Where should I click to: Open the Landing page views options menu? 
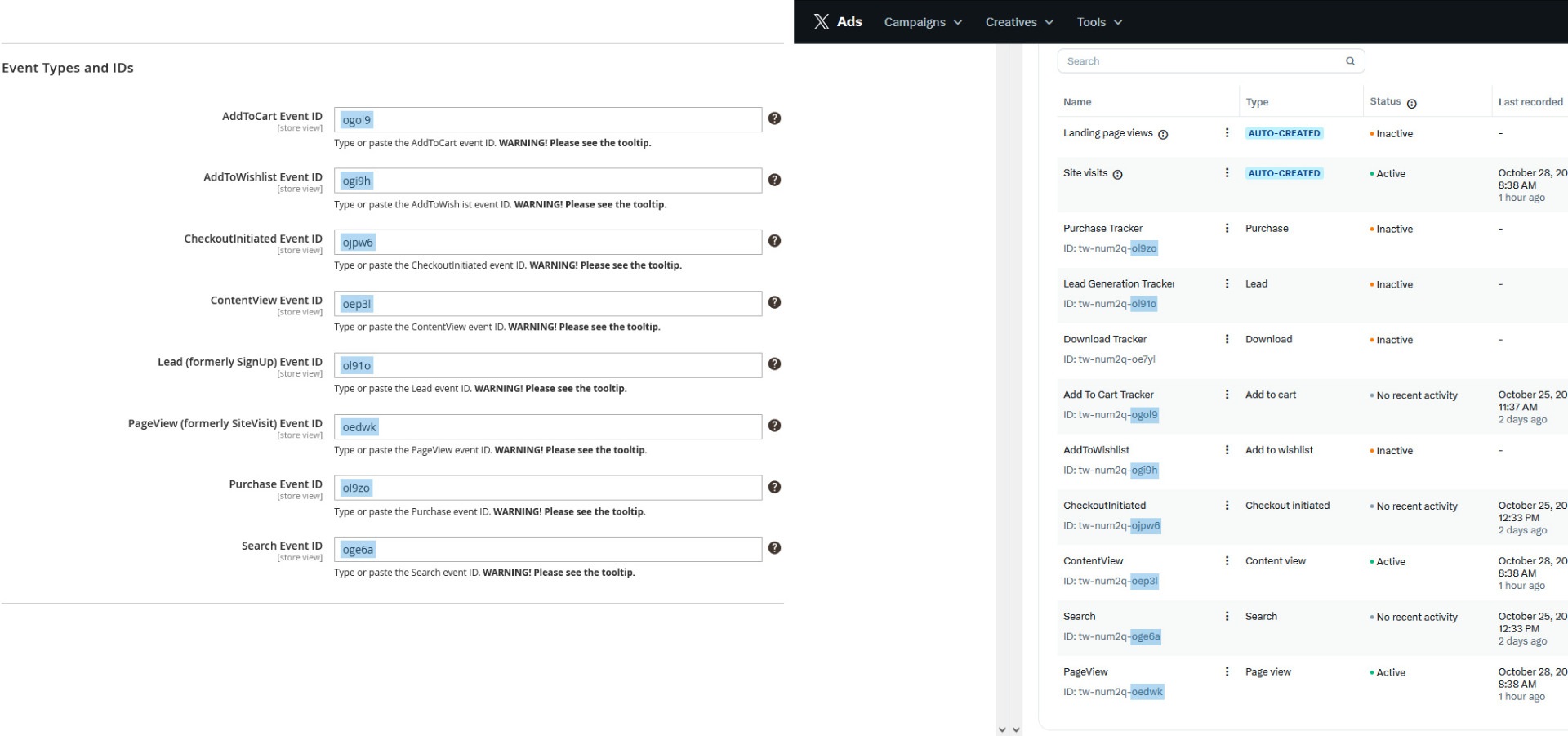(x=1227, y=133)
